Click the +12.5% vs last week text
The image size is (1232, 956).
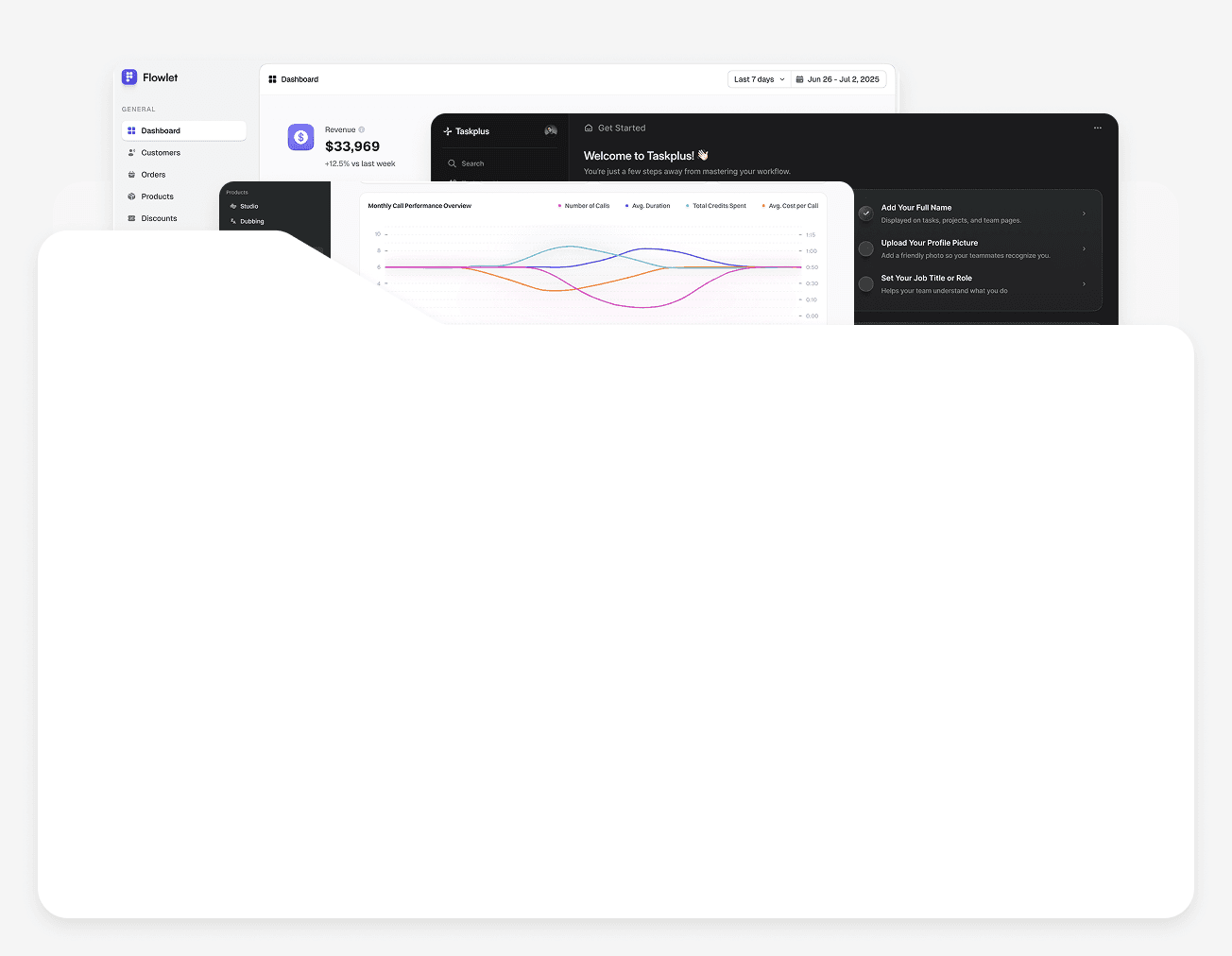coord(360,164)
